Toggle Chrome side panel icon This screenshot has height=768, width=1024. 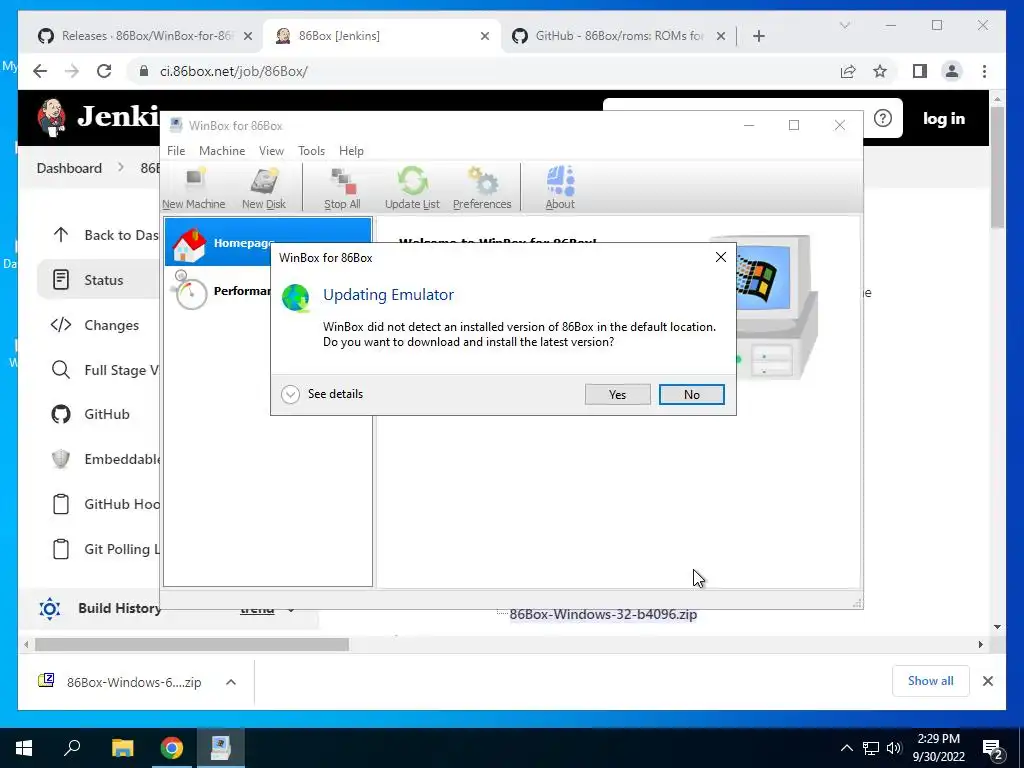click(x=920, y=71)
